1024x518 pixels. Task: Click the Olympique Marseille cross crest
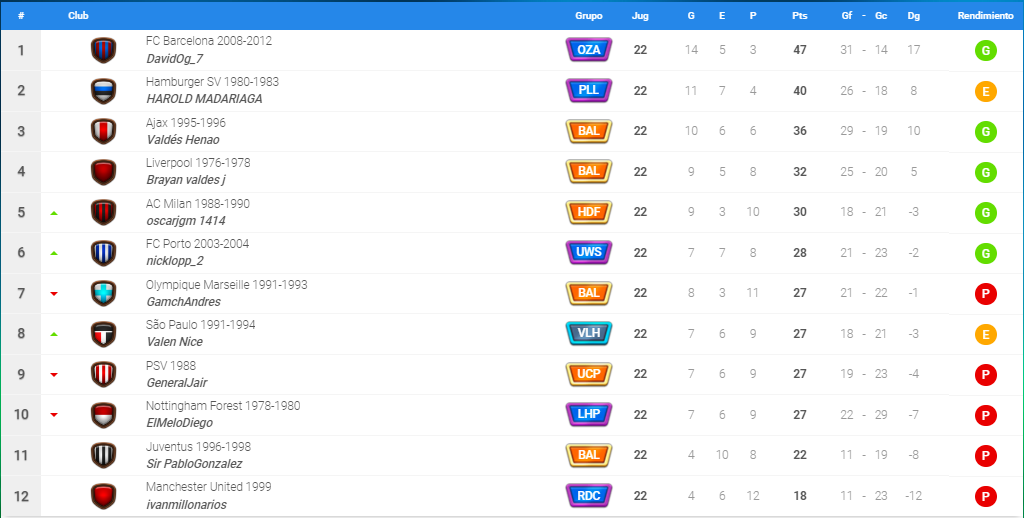(x=103, y=293)
